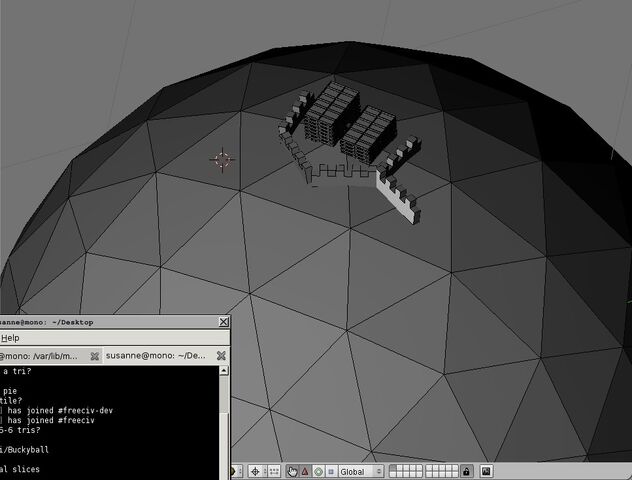Viewport: 632px width, 480px height.
Task: Click the 'slices' text in the terminal
Action: [x=26, y=469]
